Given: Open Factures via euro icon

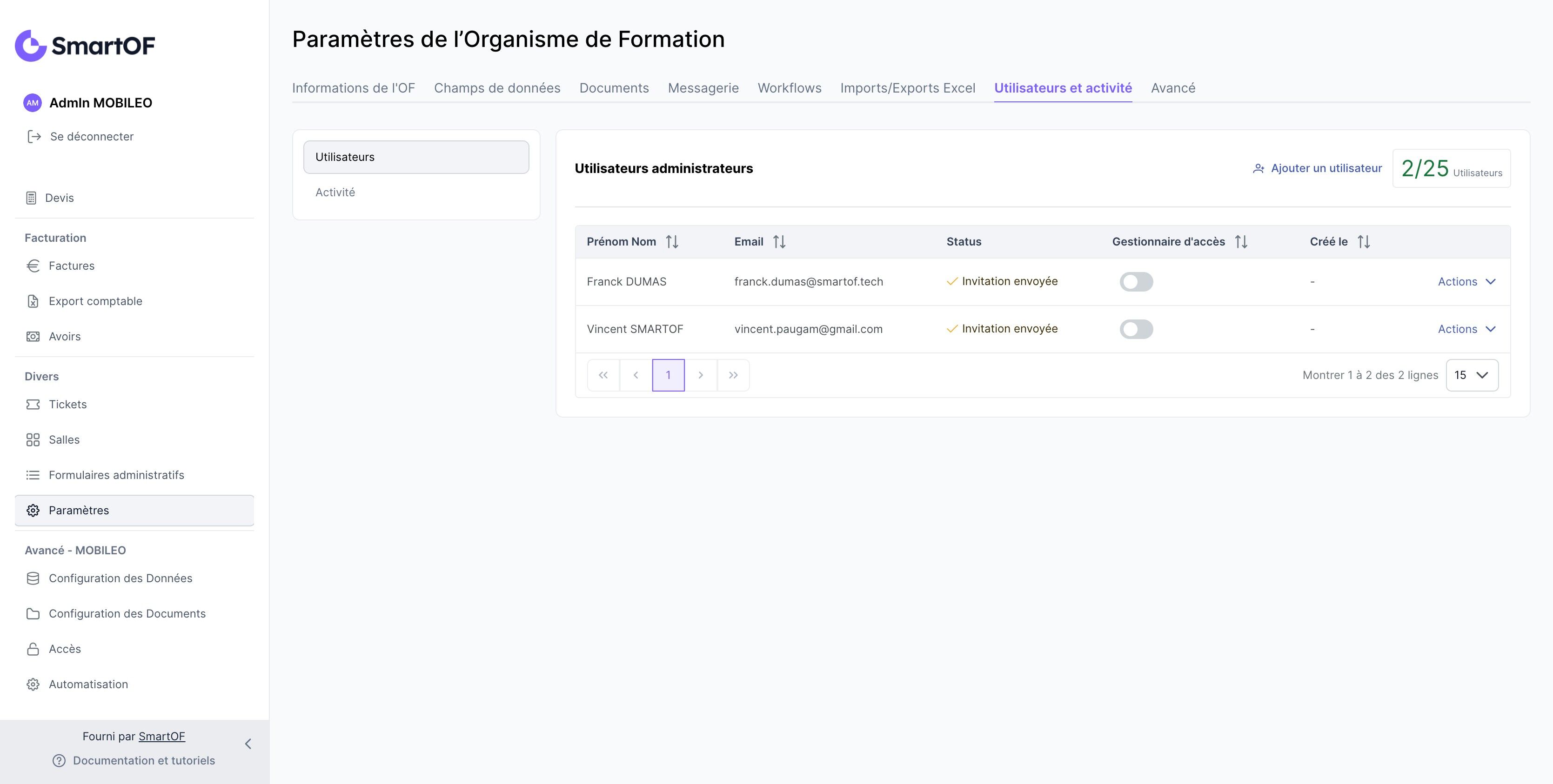Looking at the screenshot, I should [x=33, y=266].
